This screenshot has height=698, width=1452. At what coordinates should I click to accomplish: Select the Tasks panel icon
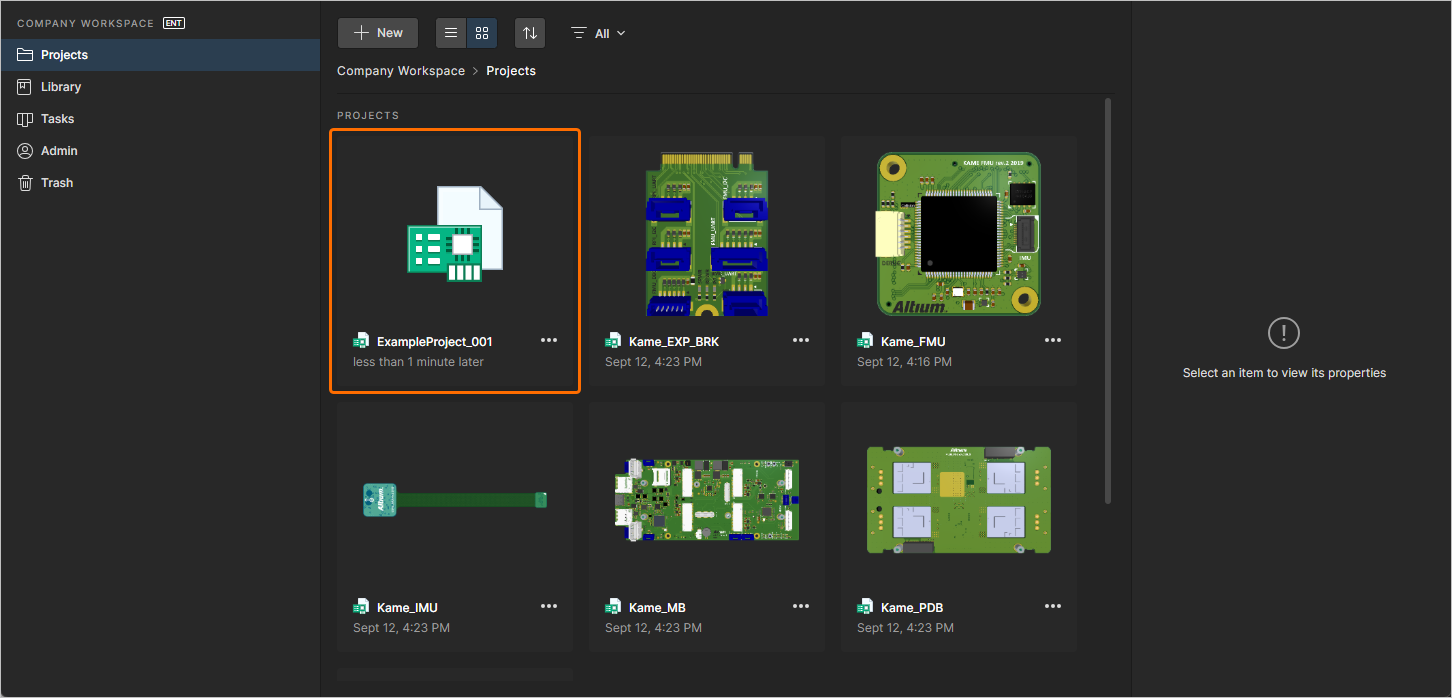coord(25,118)
